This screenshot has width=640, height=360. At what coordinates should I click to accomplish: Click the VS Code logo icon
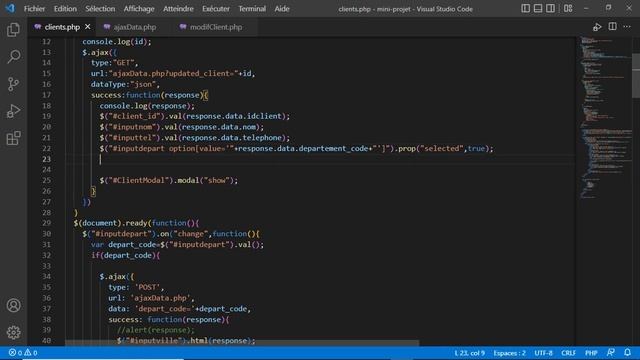point(10,8)
